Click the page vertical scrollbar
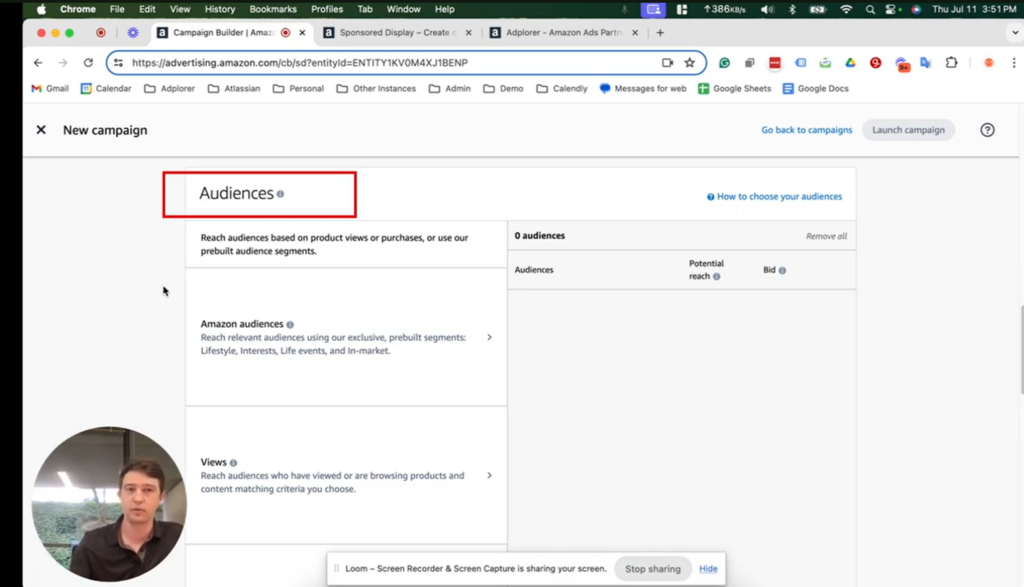Image resolution: width=1024 pixels, height=587 pixels. 1021,350
